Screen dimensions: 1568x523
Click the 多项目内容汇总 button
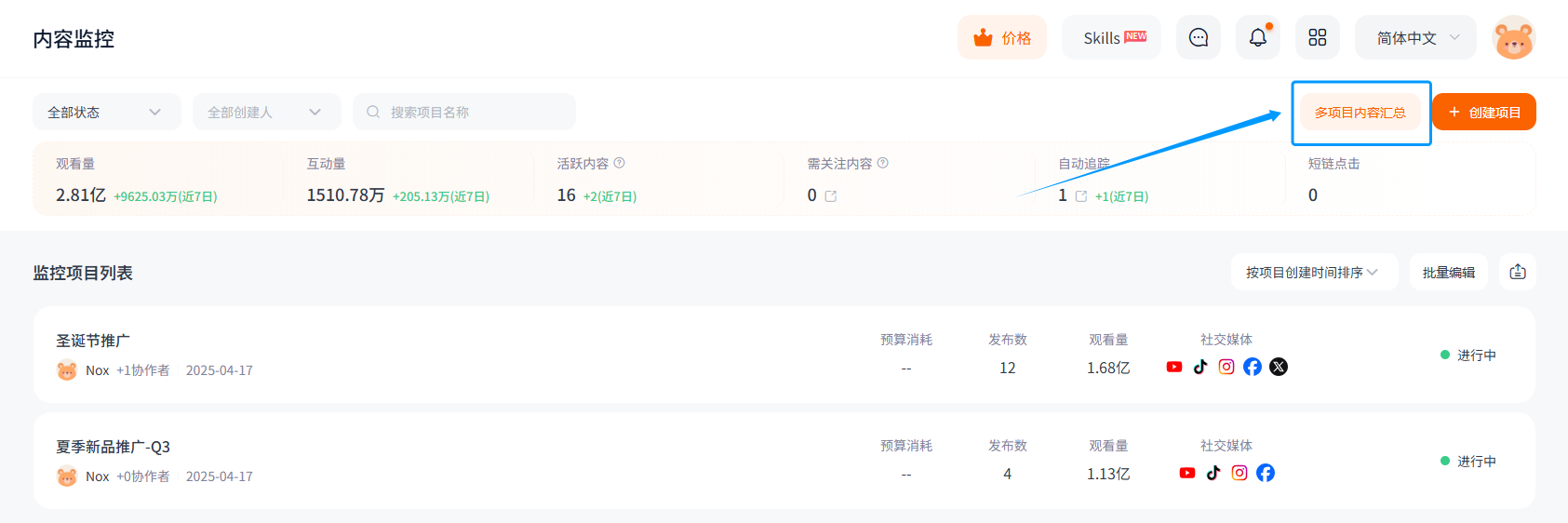coord(1360,113)
